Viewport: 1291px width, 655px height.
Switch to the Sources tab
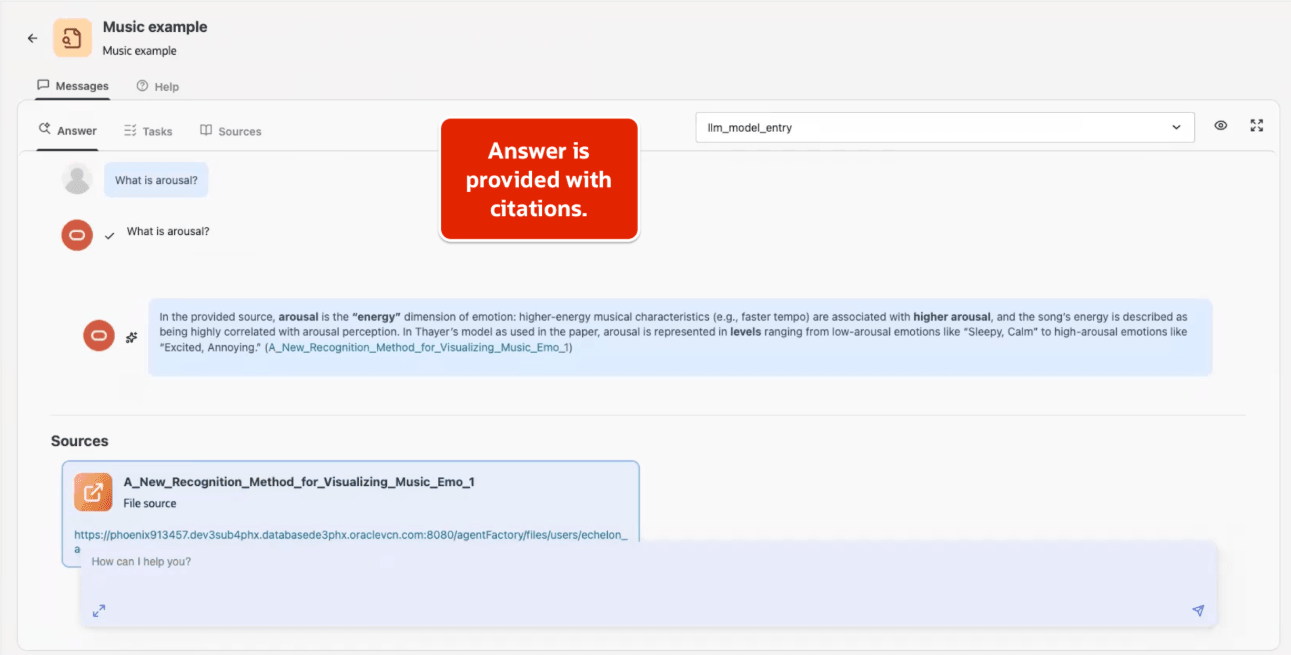231,131
